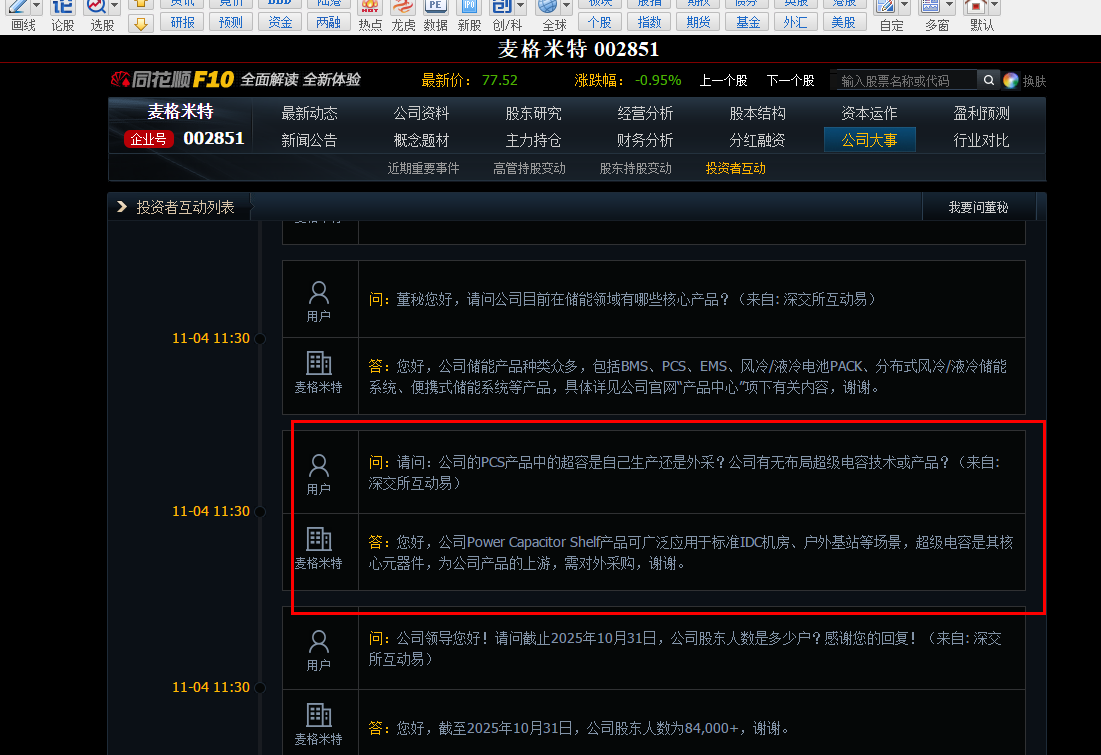Switch to the 财务分析 tab
The width and height of the screenshot is (1101, 755).
pos(645,140)
